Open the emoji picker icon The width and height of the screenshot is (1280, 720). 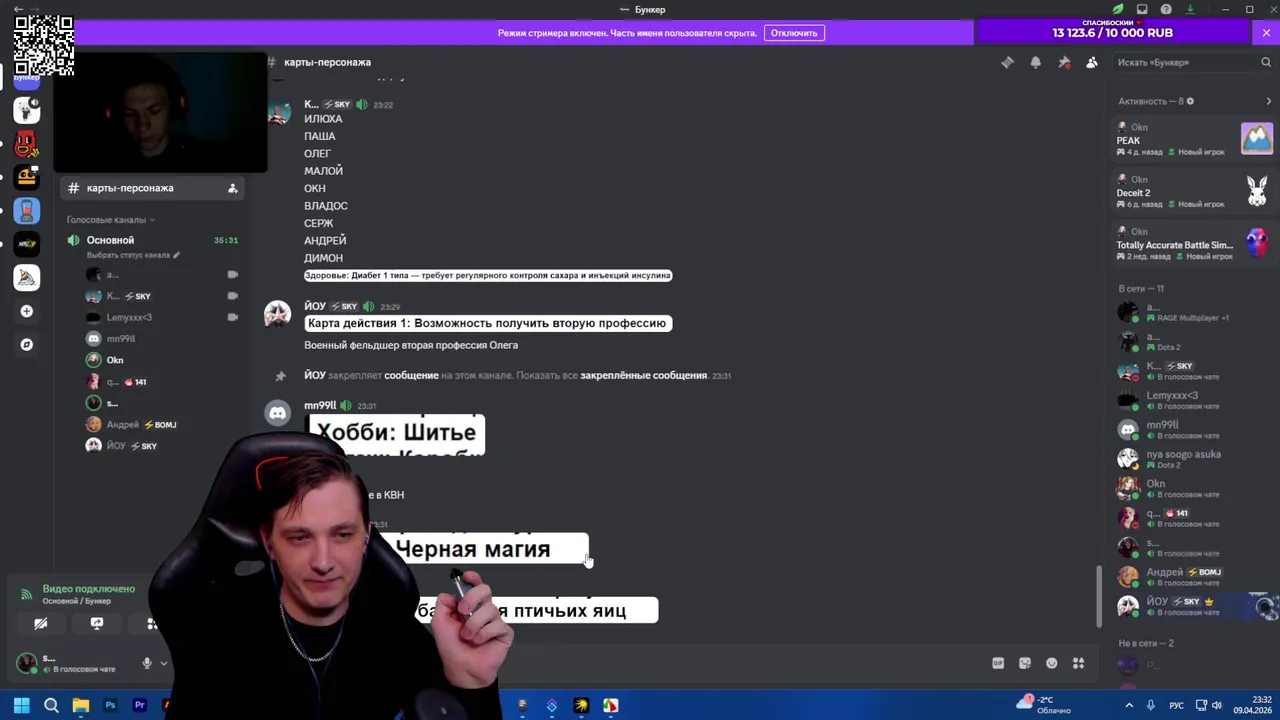click(x=1052, y=663)
